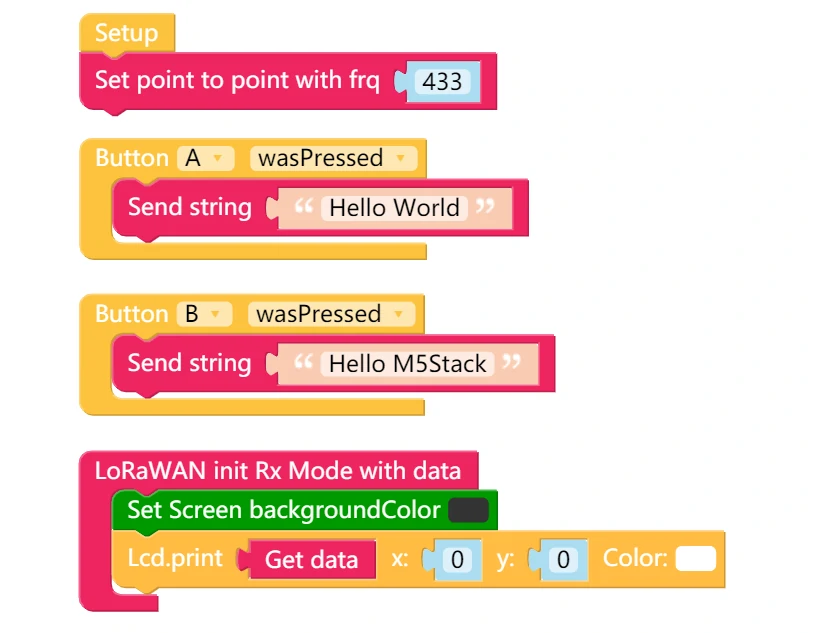Open the Button B selector dropdown

(x=204, y=314)
